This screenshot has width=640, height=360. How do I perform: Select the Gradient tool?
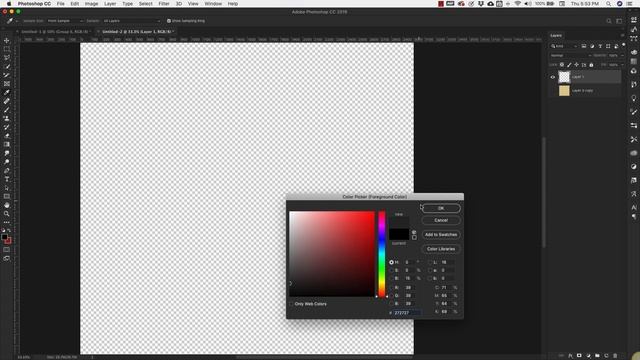pyautogui.click(x=7, y=144)
